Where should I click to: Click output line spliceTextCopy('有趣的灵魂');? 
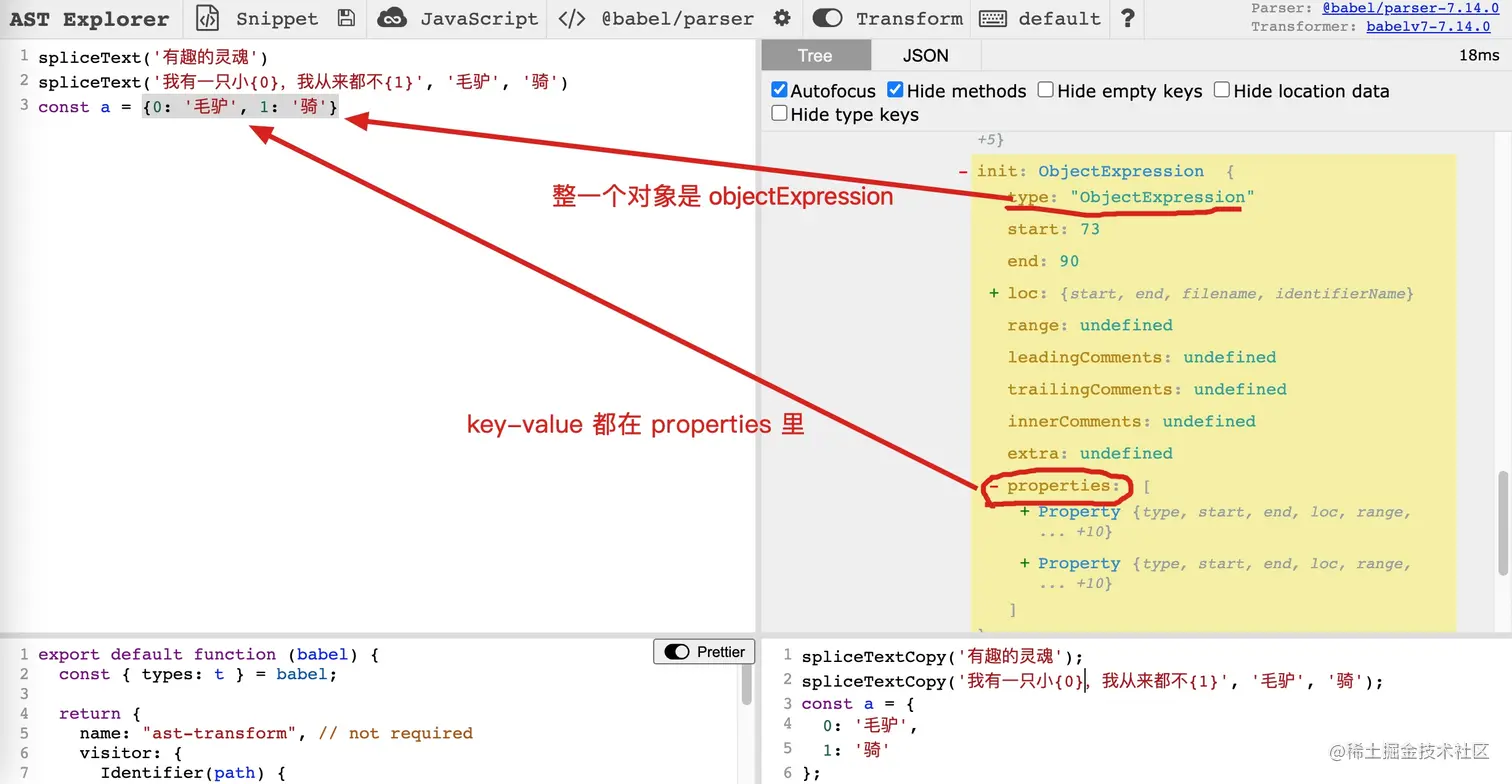click(x=943, y=657)
